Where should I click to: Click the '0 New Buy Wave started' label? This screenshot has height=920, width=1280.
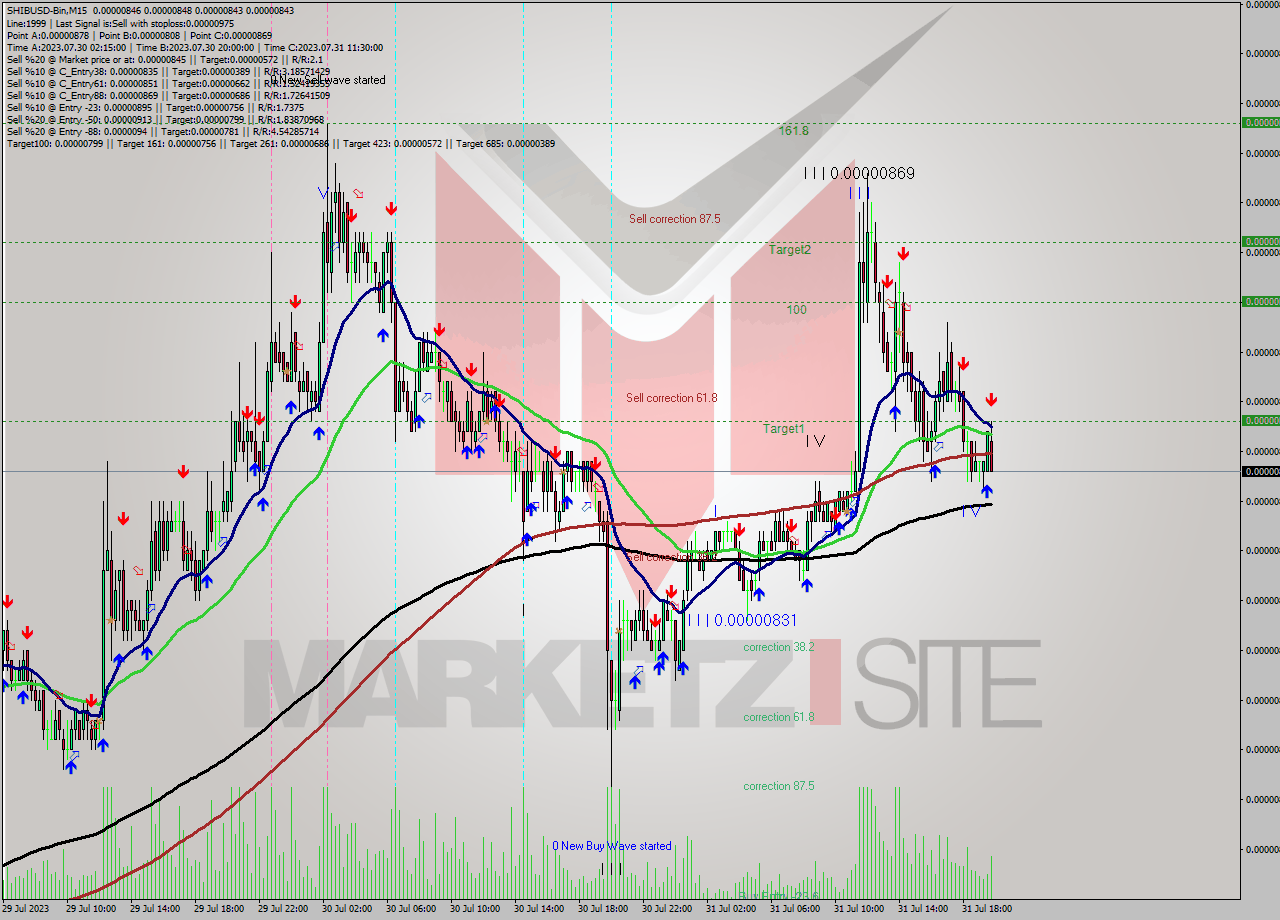click(612, 846)
